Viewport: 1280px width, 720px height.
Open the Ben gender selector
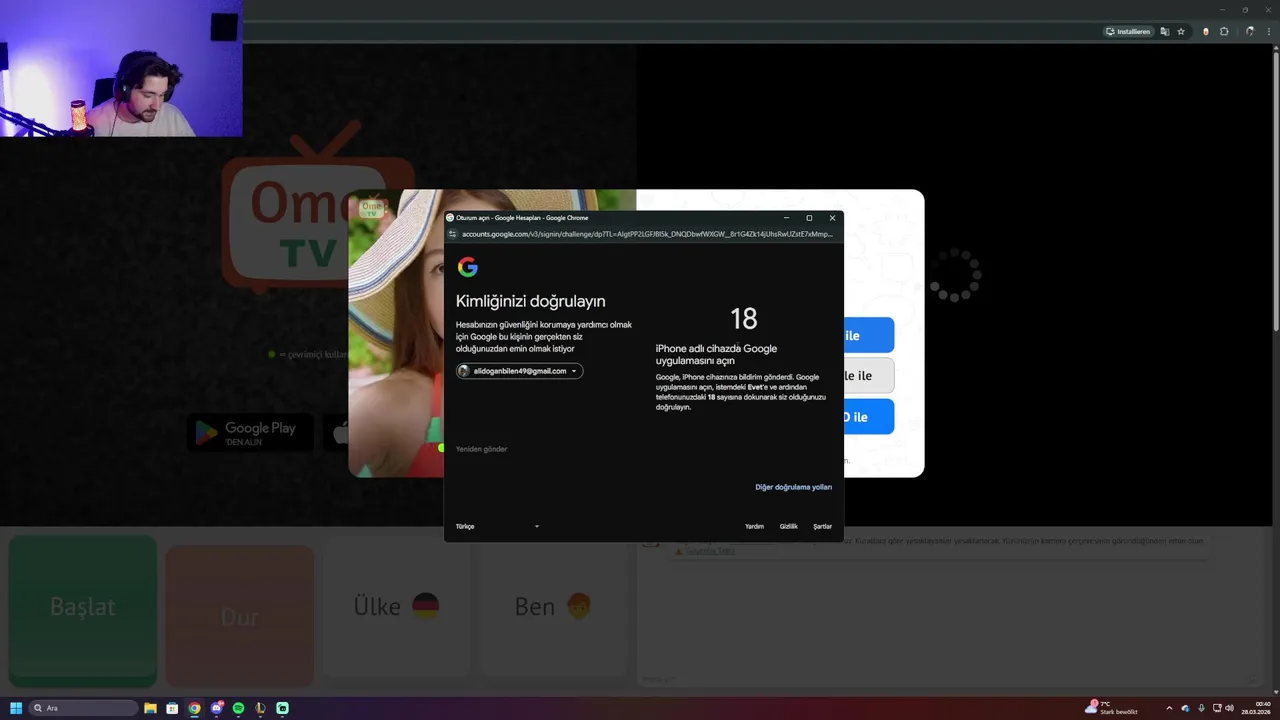[554, 607]
